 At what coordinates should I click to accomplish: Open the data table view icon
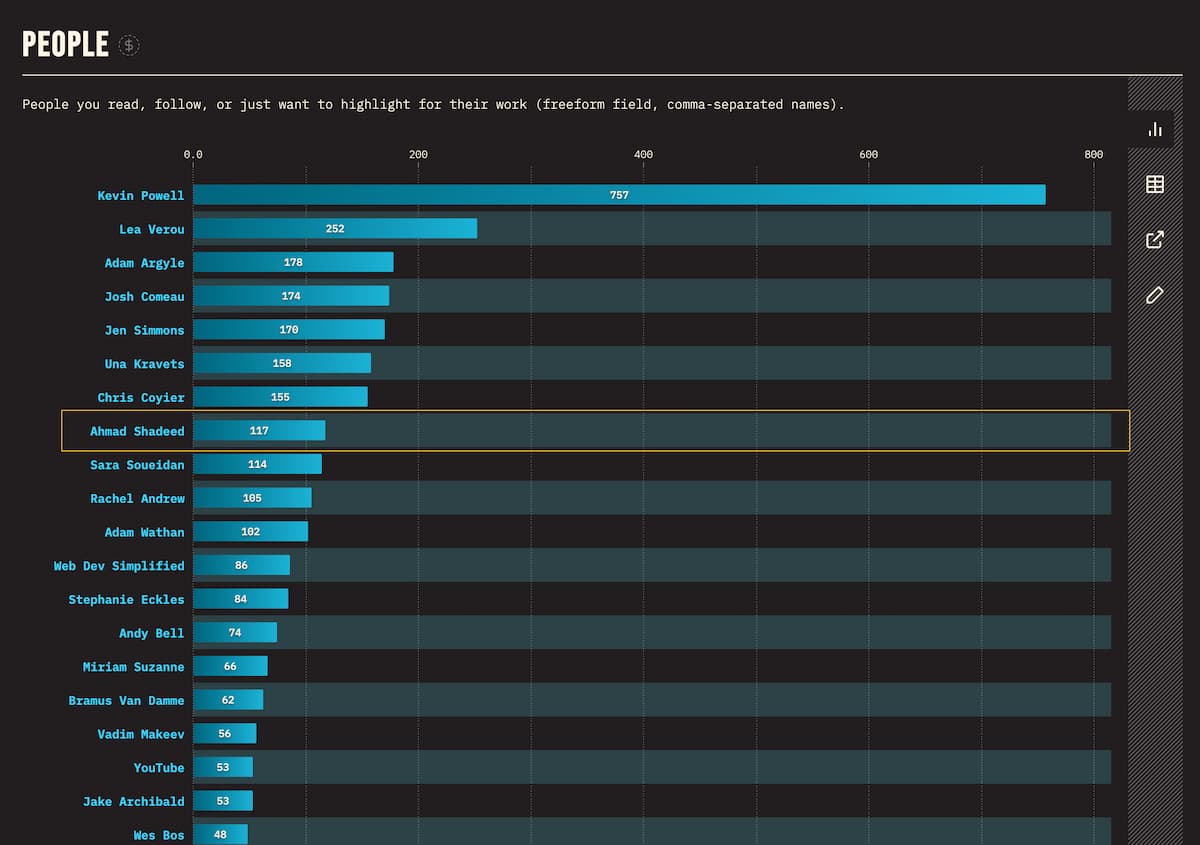coord(1155,184)
